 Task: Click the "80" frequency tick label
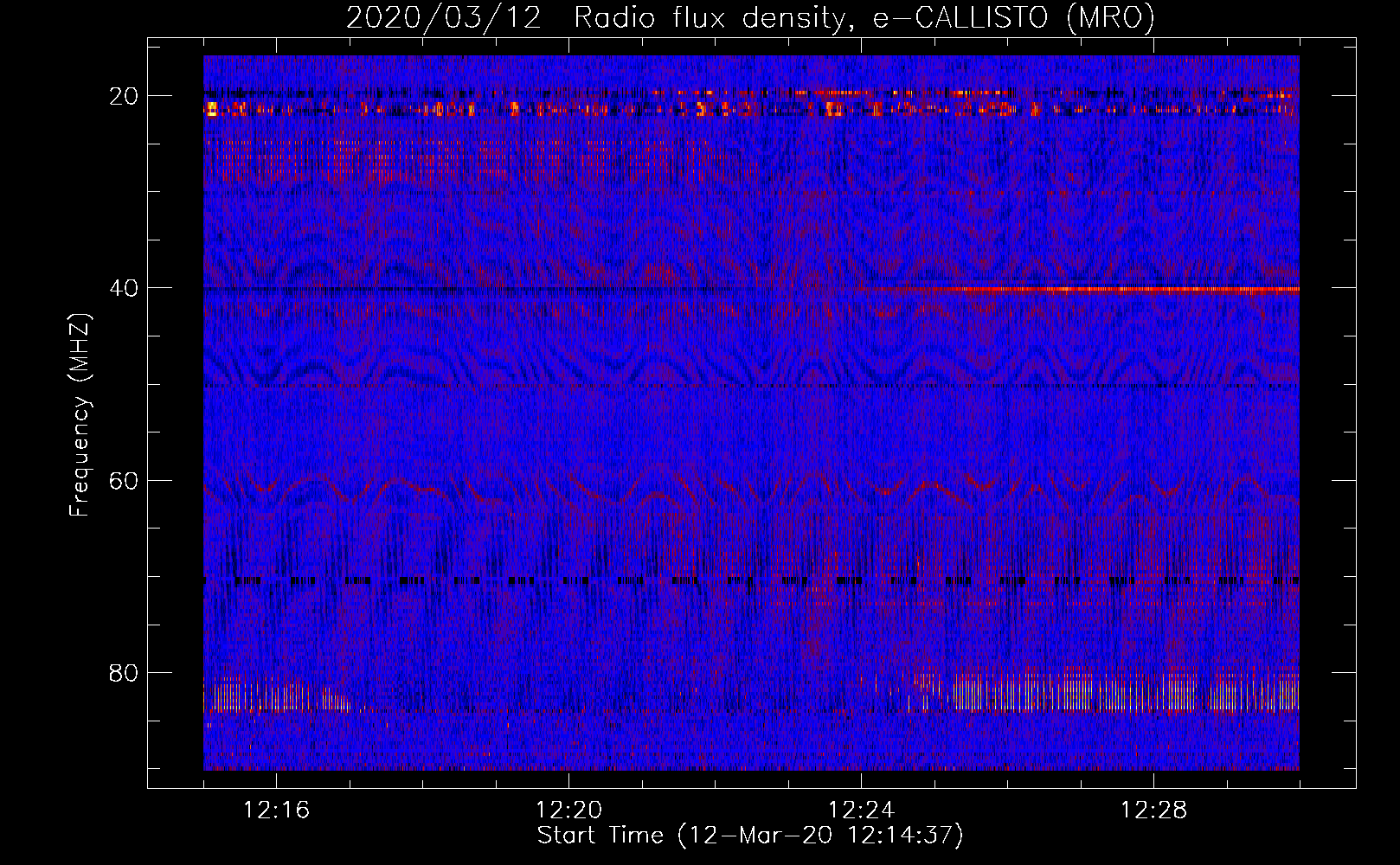pyautogui.click(x=124, y=673)
